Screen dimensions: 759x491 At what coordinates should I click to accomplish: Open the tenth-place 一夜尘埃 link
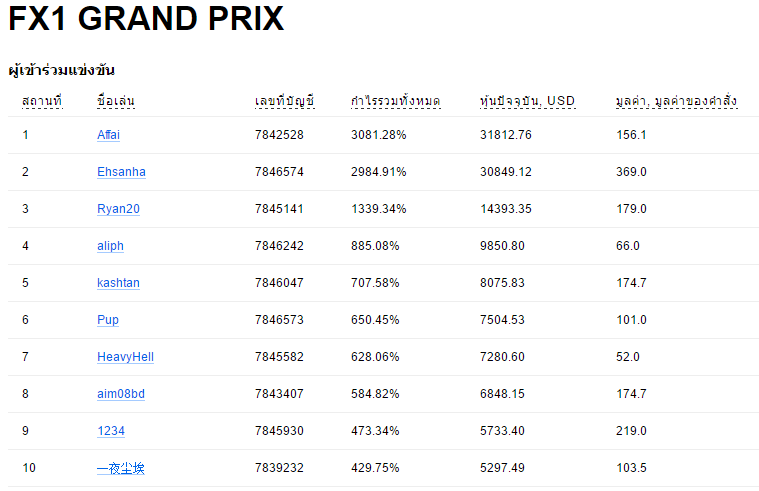click(x=121, y=468)
